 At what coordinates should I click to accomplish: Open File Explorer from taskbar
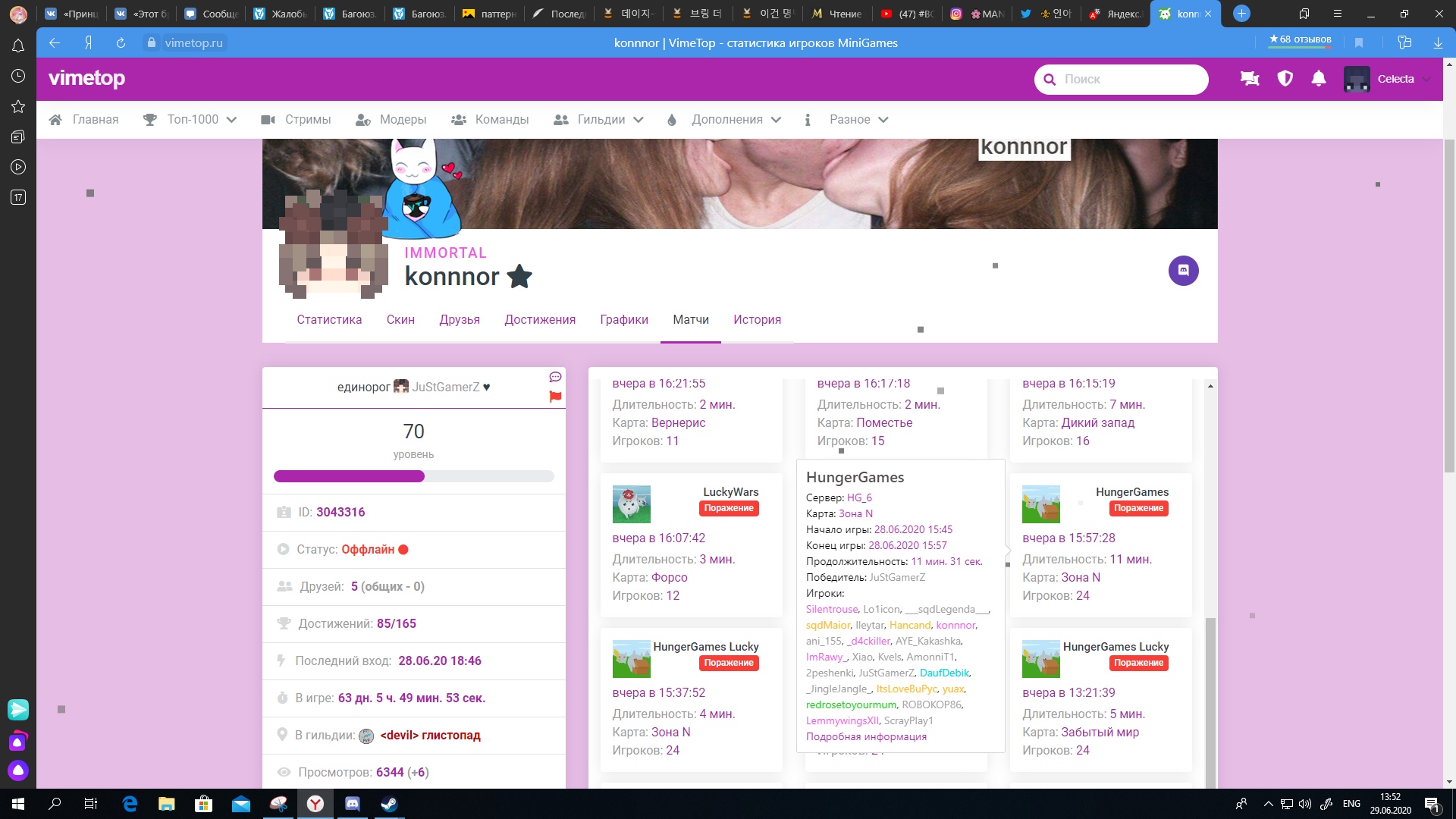(166, 804)
